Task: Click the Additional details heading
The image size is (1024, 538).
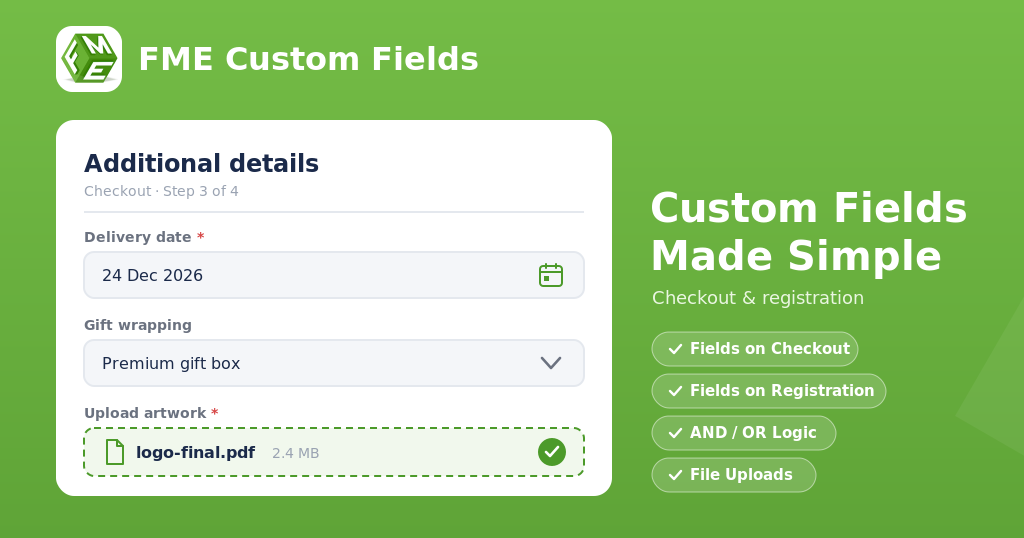Action: pyautogui.click(x=201, y=163)
